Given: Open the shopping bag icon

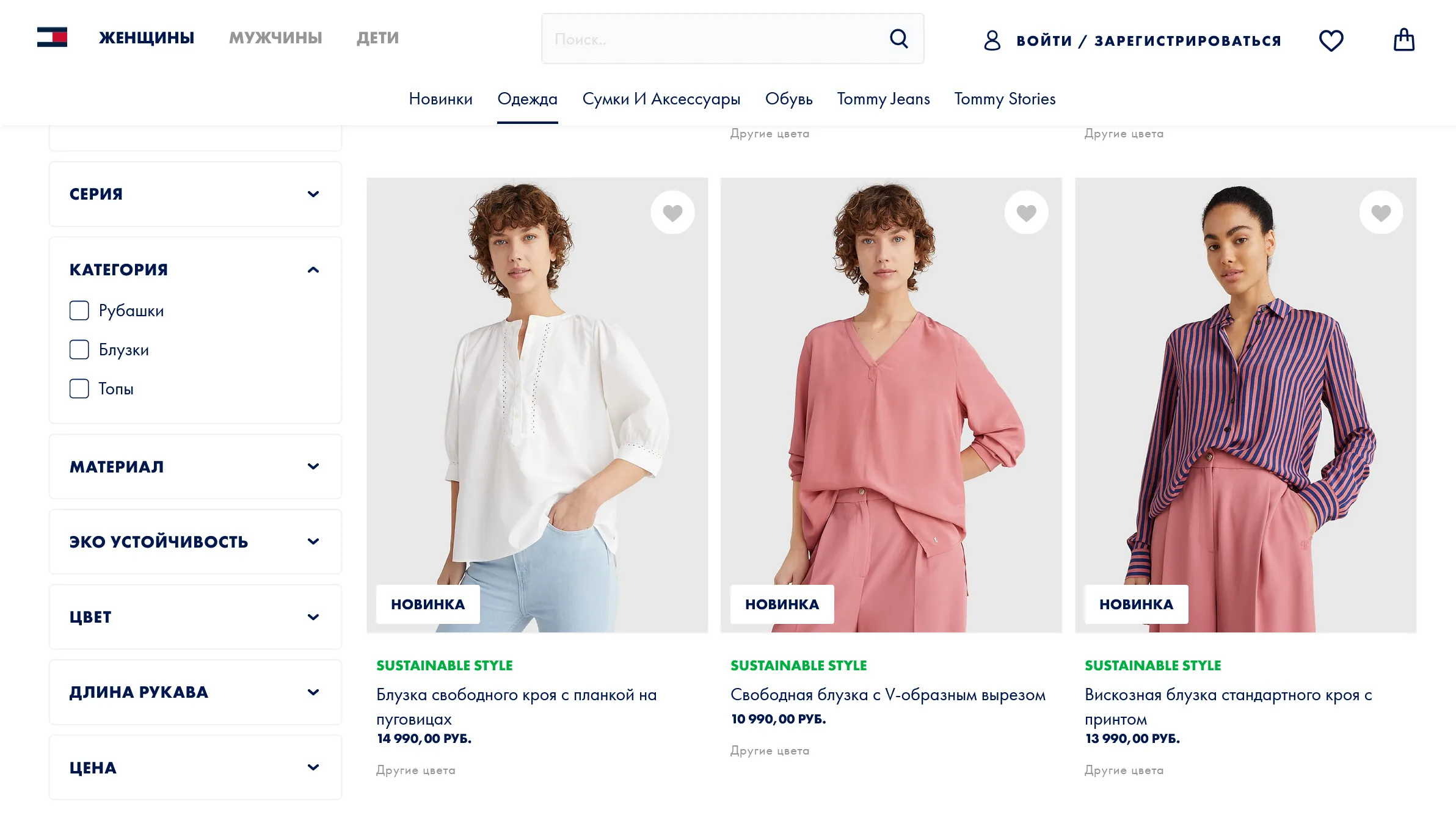Looking at the screenshot, I should [x=1403, y=40].
